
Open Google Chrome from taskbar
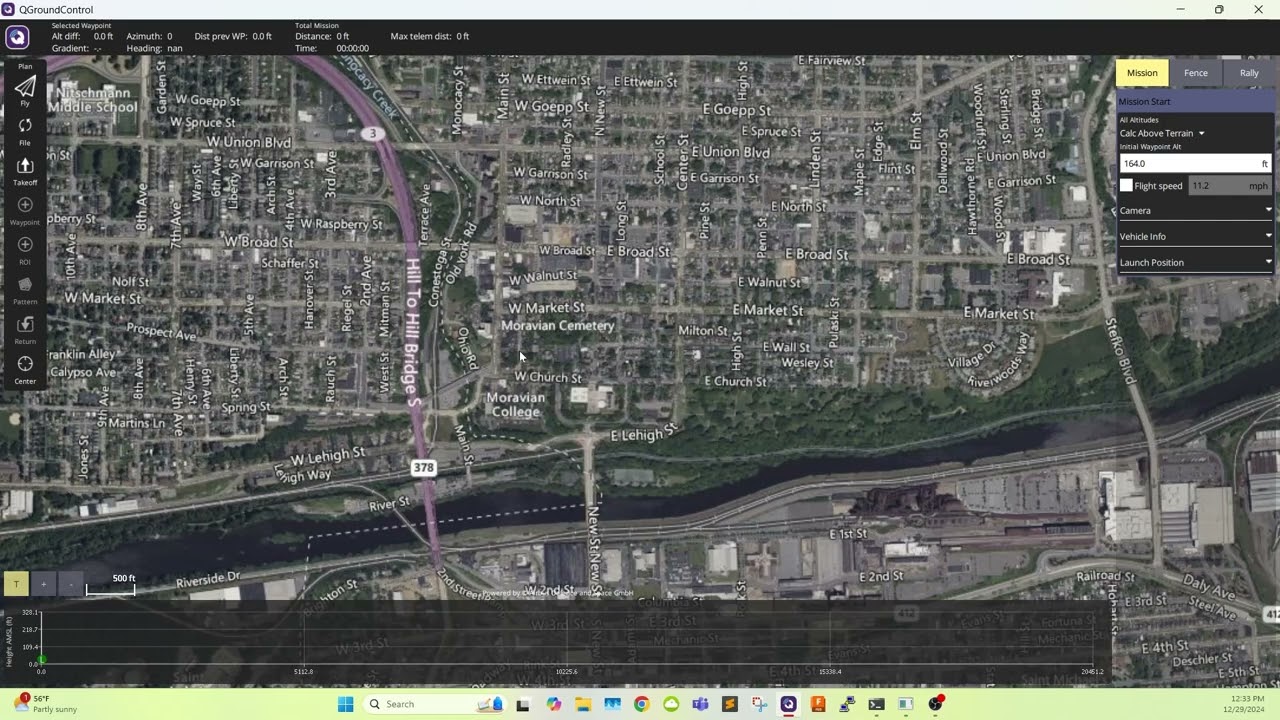pyautogui.click(x=641, y=704)
